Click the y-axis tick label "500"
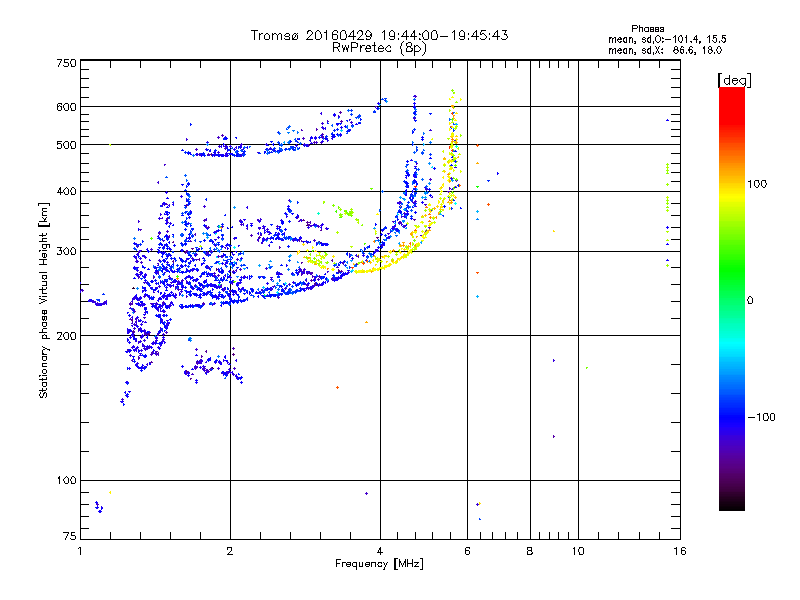Image resolution: width=800 pixels, height=600 pixels. click(x=67, y=145)
